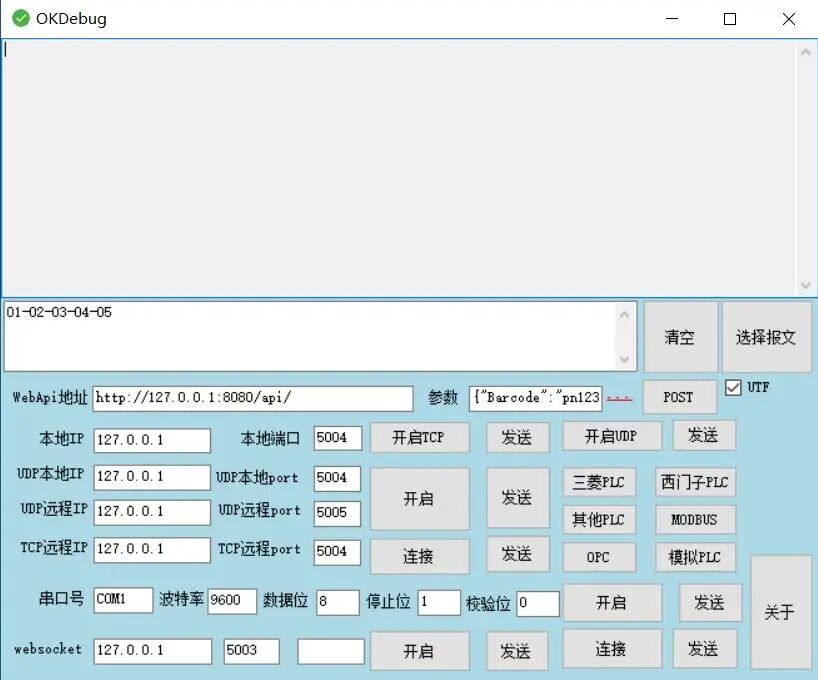Focus the 参数 Barcode JSON field

(x=536, y=398)
